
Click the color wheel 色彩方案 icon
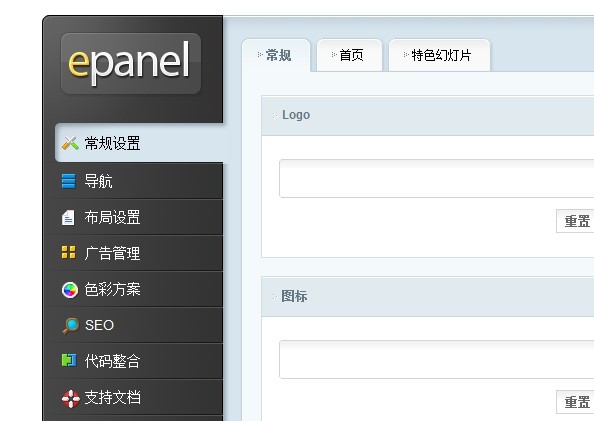[x=70, y=290]
